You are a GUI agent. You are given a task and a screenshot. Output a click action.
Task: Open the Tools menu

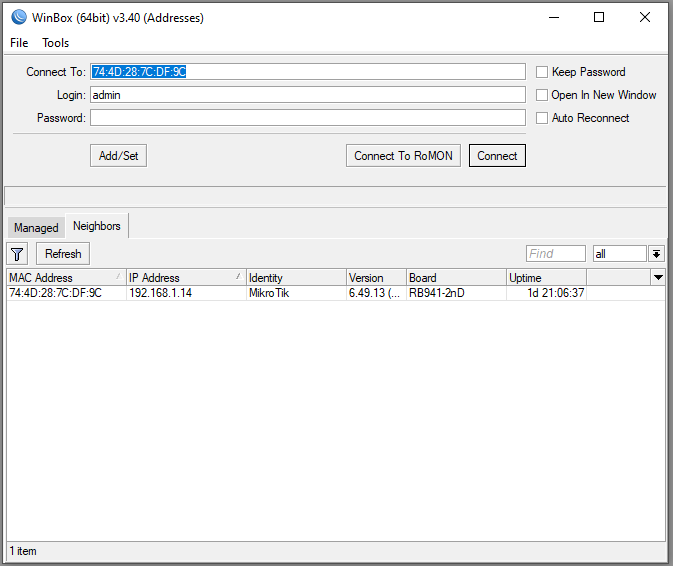55,43
